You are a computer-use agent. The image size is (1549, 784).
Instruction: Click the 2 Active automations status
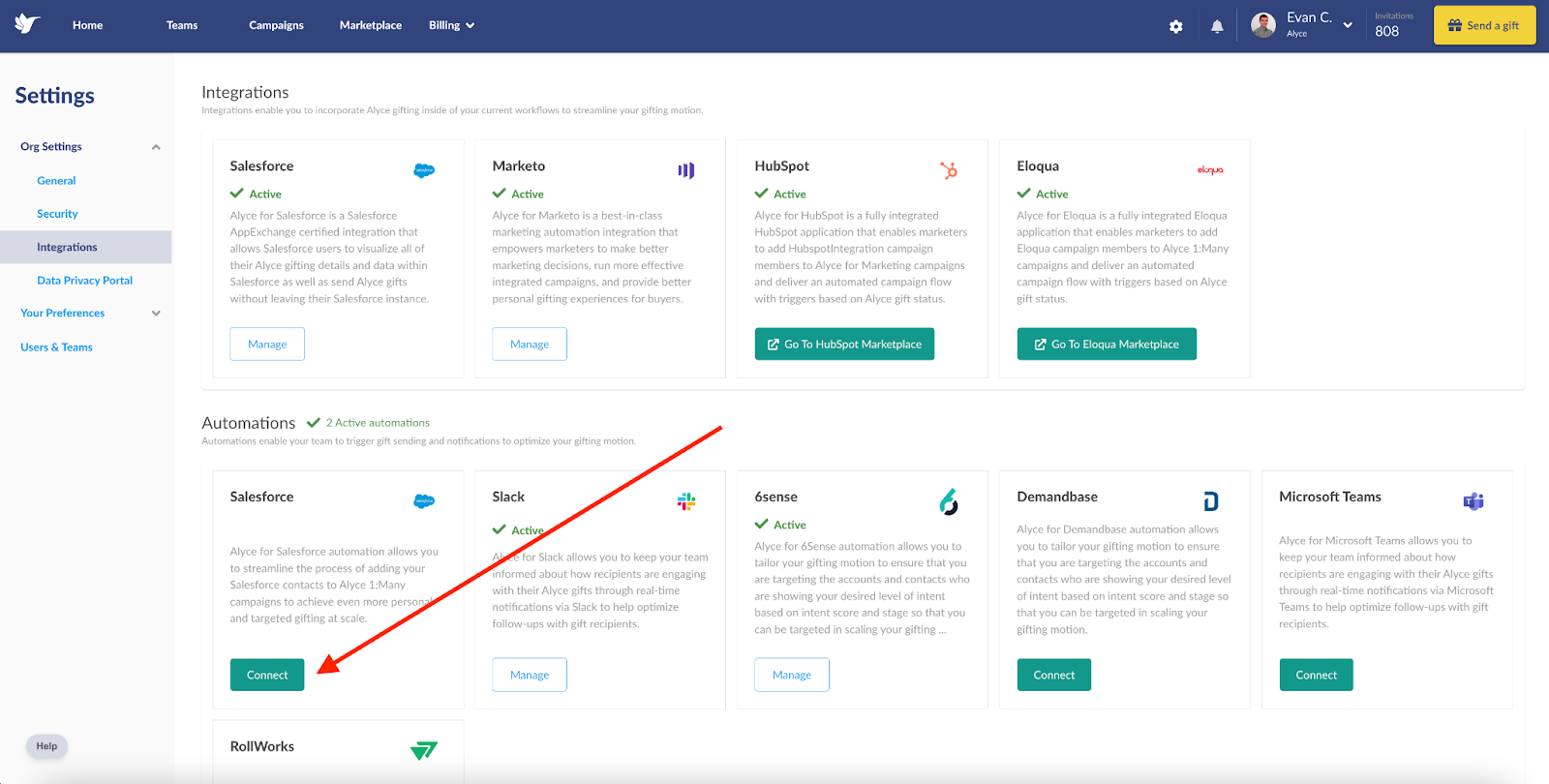(x=368, y=423)
